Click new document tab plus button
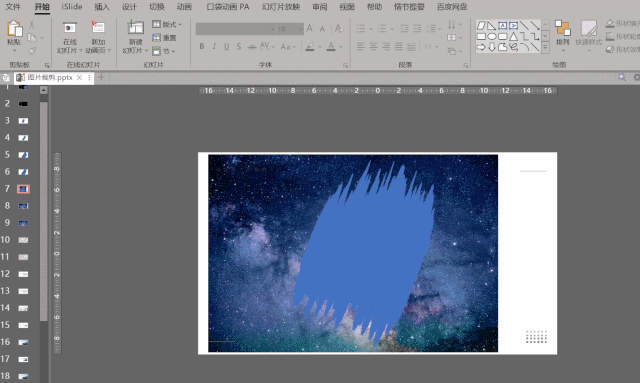The height and width of the screenshot is (383, 640). 101,77
